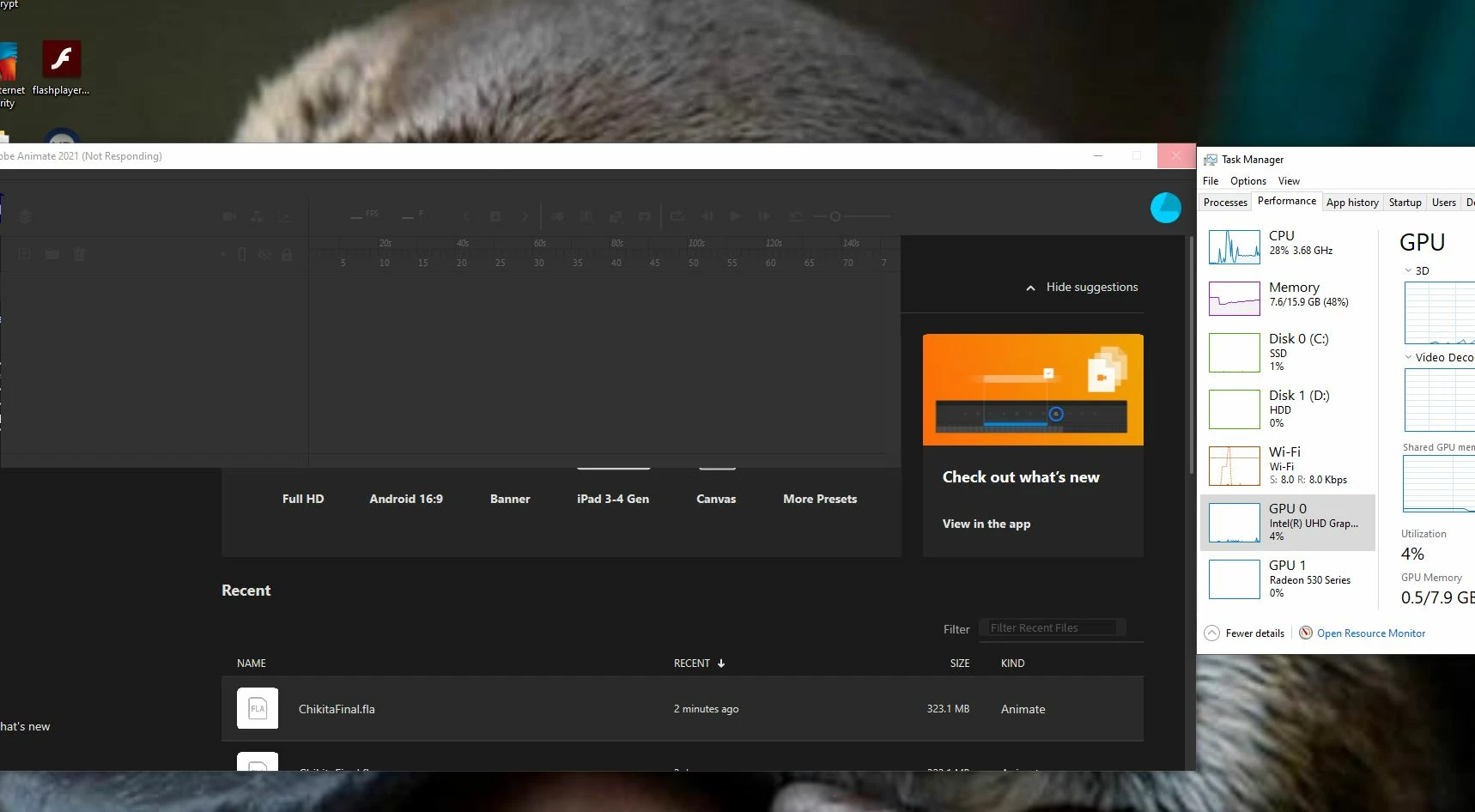Toggle hide all layers eye icon
The image size is (1475, 812).
point(264,254)
